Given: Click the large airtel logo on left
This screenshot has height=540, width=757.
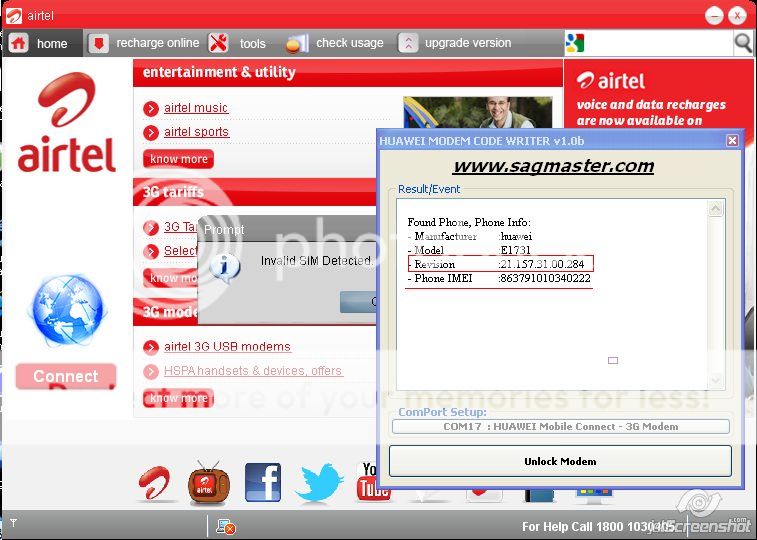Looking at the screenshot, I should pyautogui.click(x=67, y=123).
